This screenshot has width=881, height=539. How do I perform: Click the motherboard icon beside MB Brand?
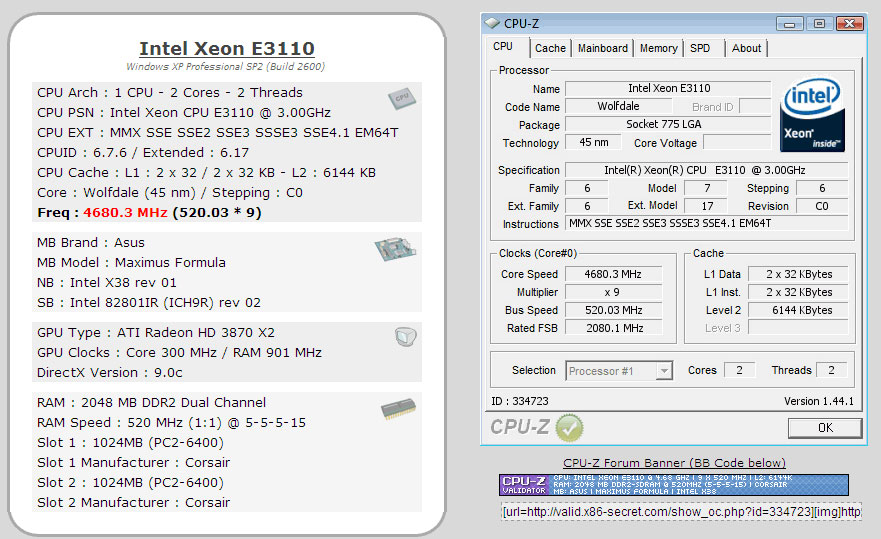[395, 249]
